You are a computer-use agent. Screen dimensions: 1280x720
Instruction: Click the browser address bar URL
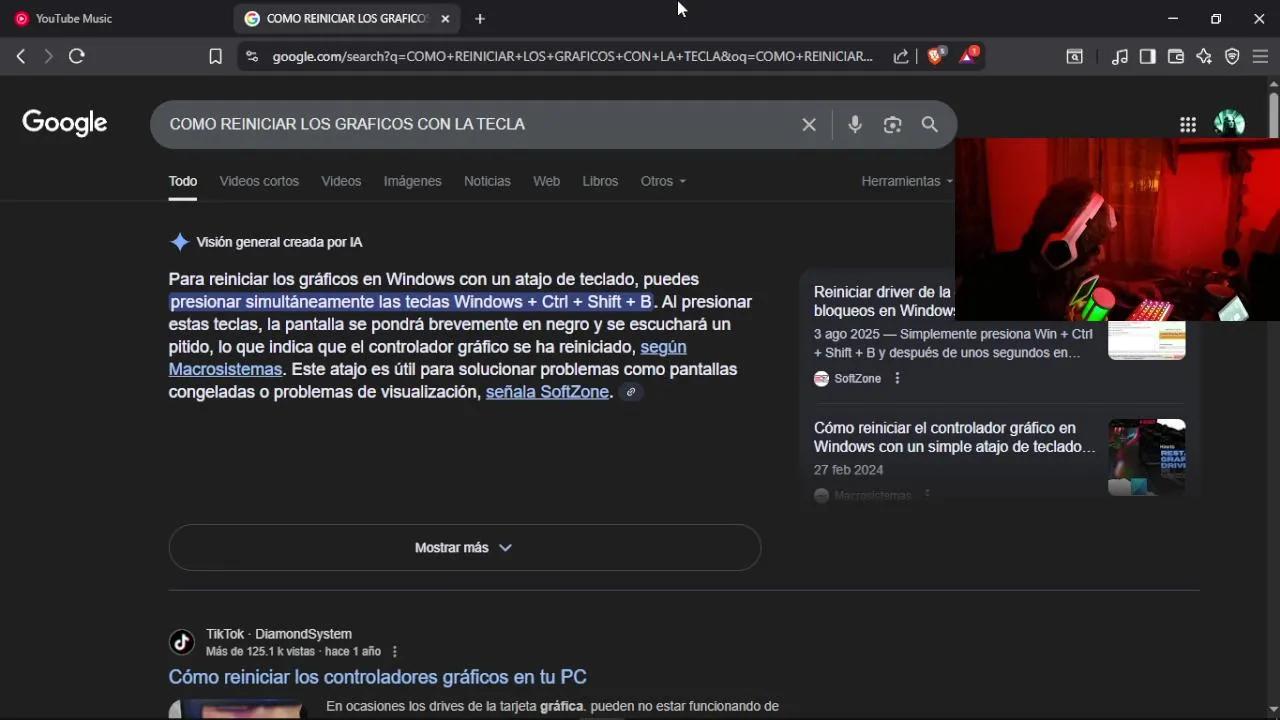(572, 57)
